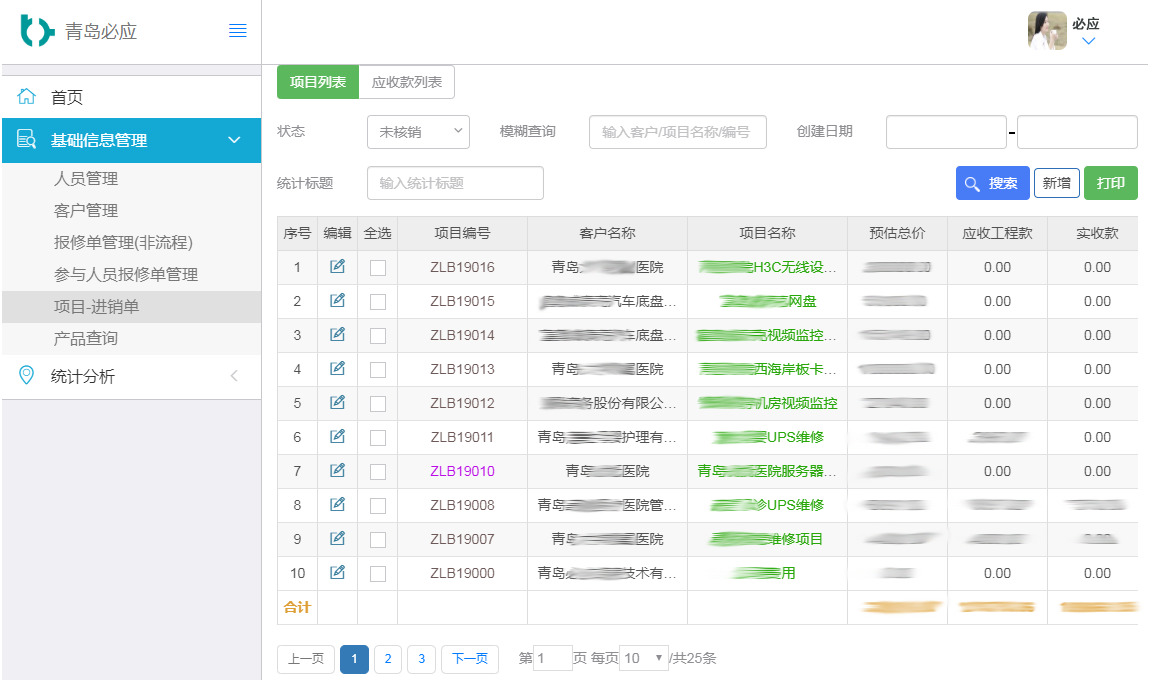The image size is (1150, 680).
Task: Open the 状态 dropdown showing 未核销
Action: (x=418, y=132)
